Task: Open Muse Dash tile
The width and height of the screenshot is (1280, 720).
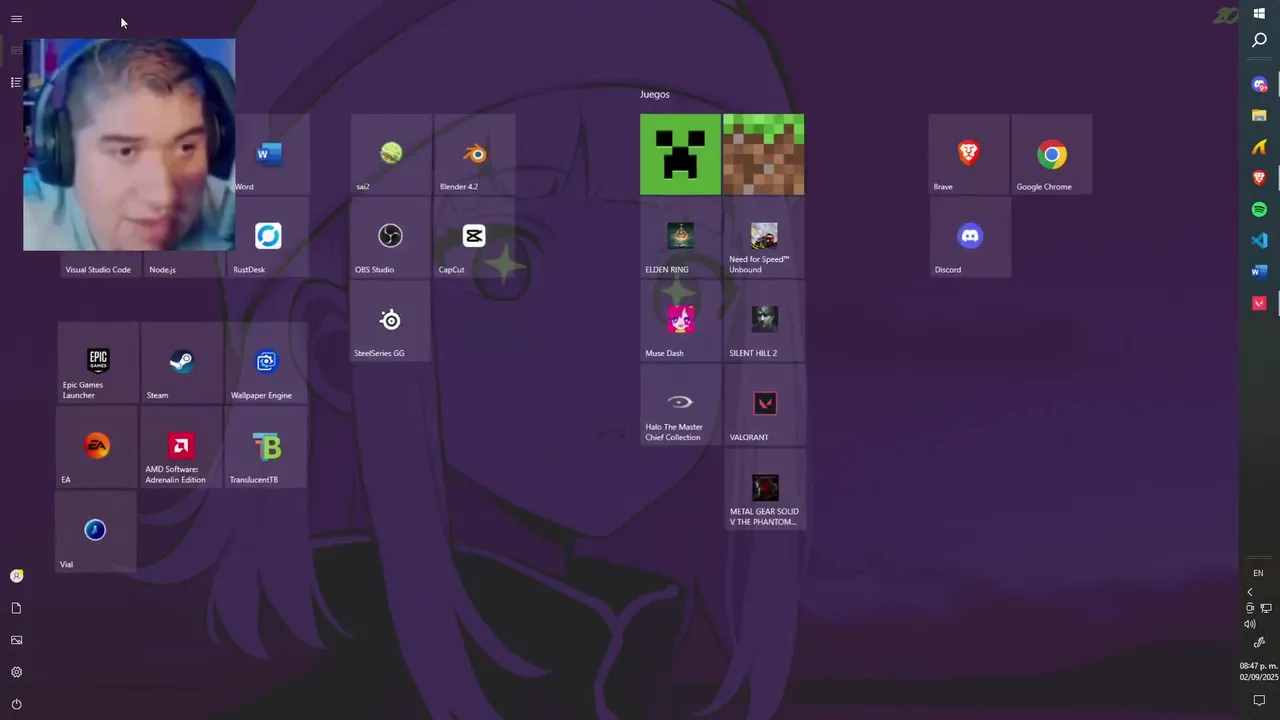Action: pyautogui.click(x=680, y=321)
